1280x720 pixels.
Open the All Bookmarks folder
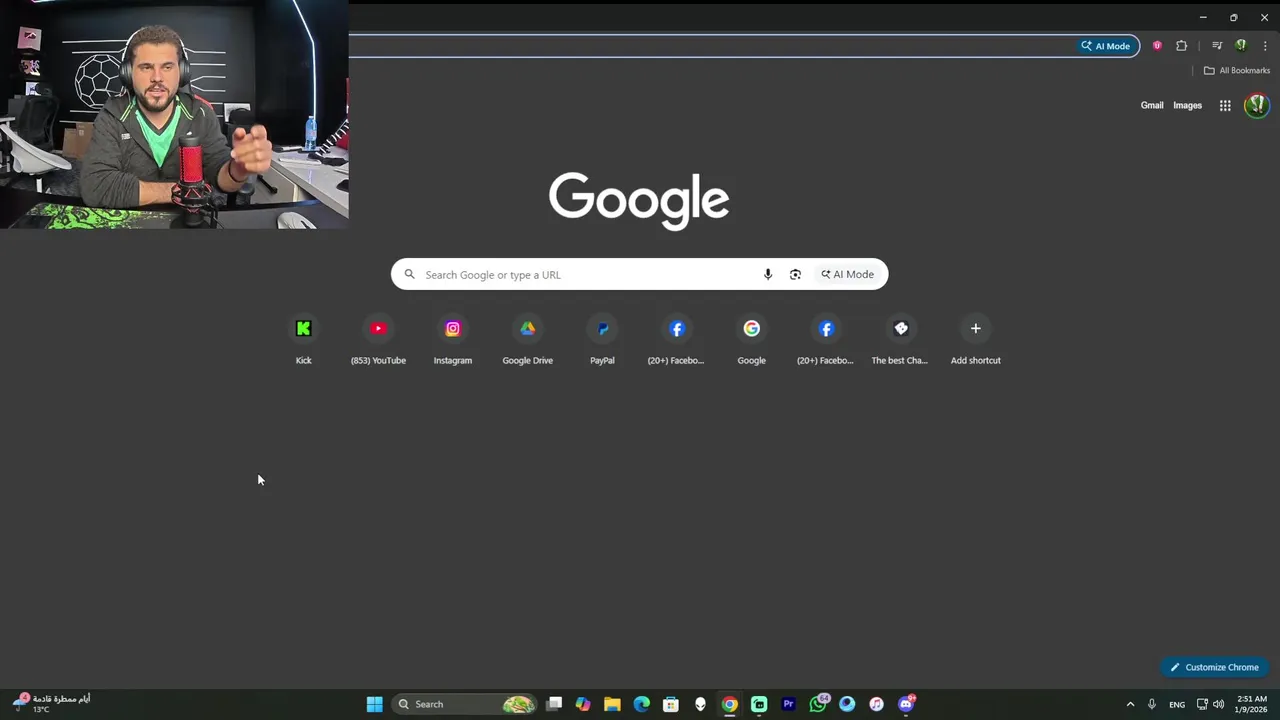pyautogui.click(x=1237, y=71)
